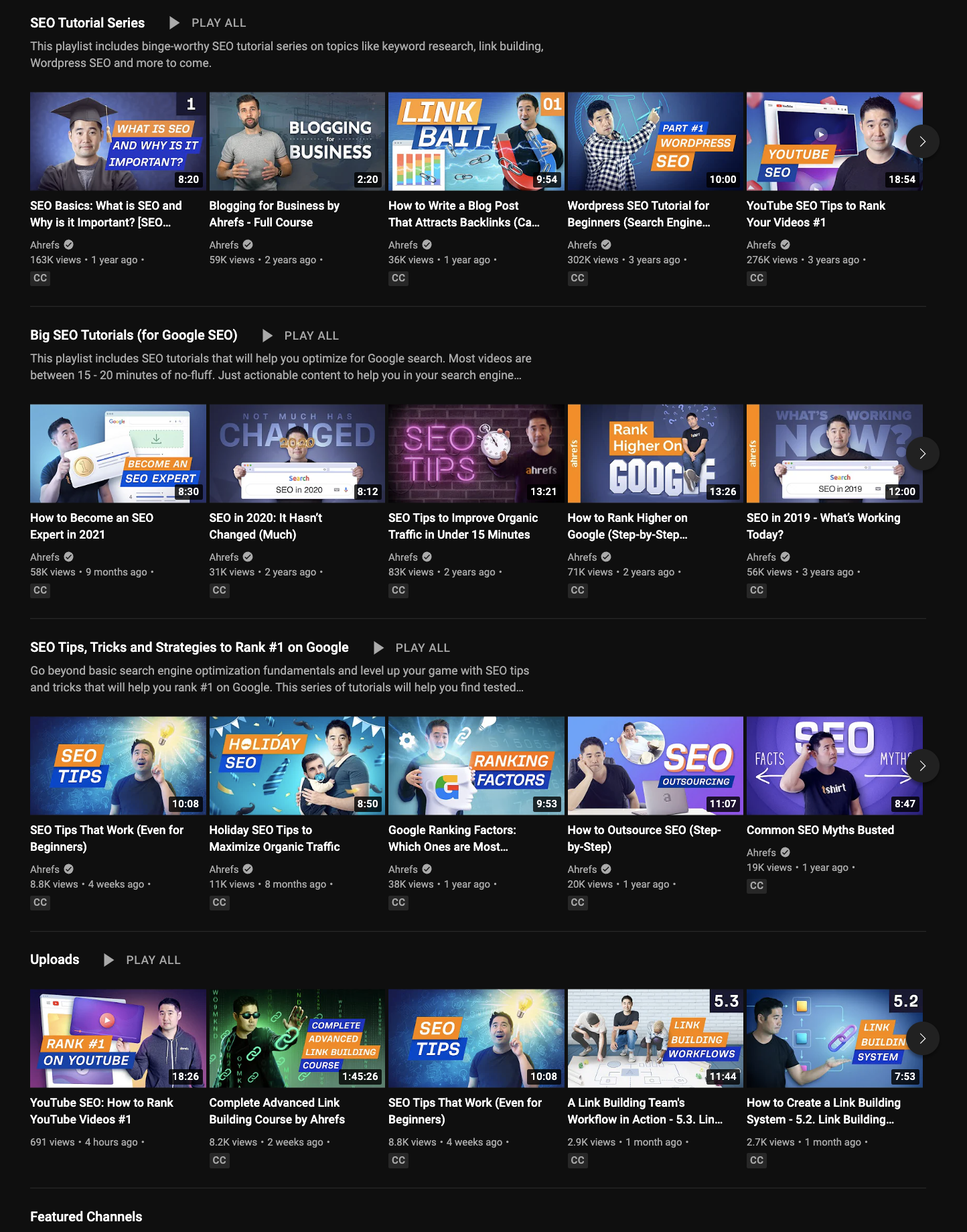
Task: Open SEO Tips 13:21 neon thumbnail
Action: pos(476,454)
